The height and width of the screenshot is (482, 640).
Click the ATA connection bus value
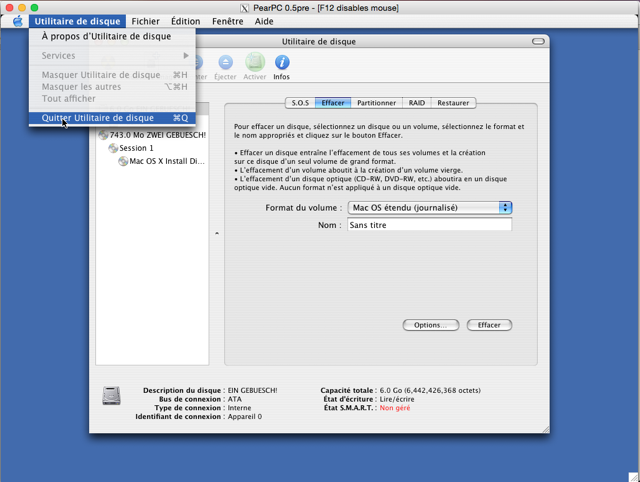235,399
